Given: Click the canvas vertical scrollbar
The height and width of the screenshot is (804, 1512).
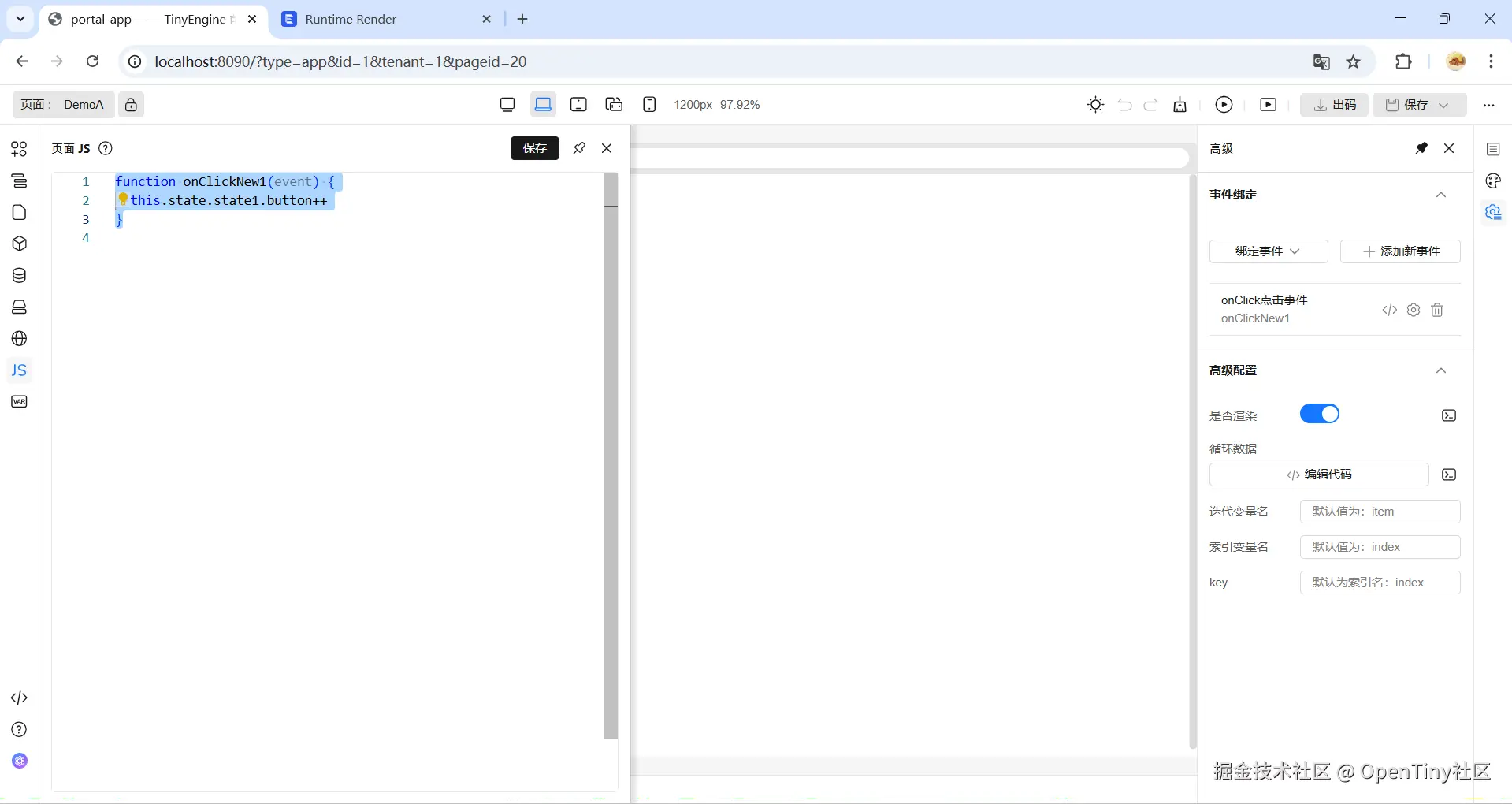Looking at the screenshot, I should (1193, 461).
